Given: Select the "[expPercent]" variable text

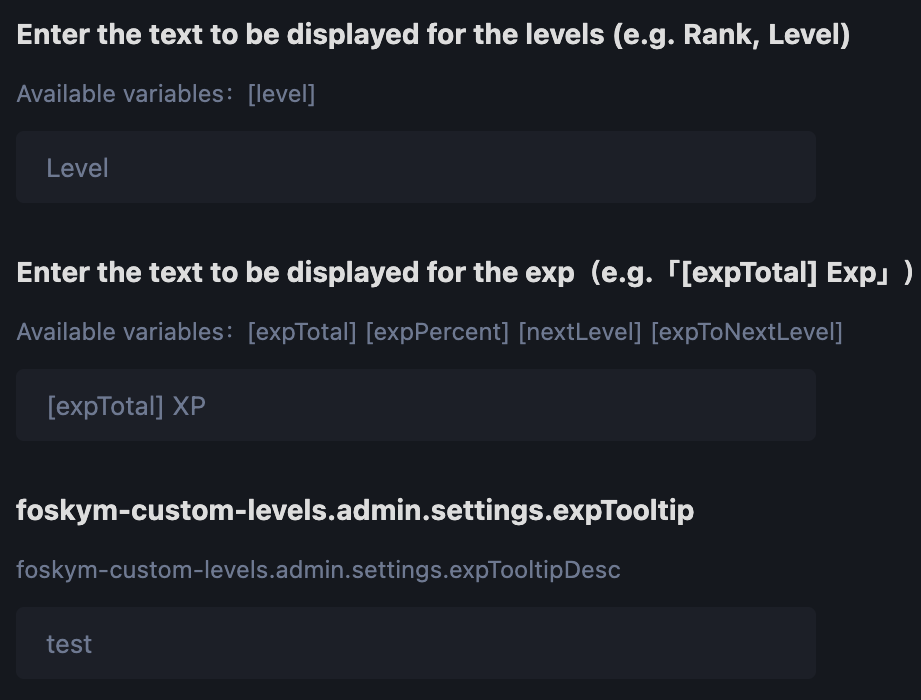Looking at the screenshot, I should point(437,332).
